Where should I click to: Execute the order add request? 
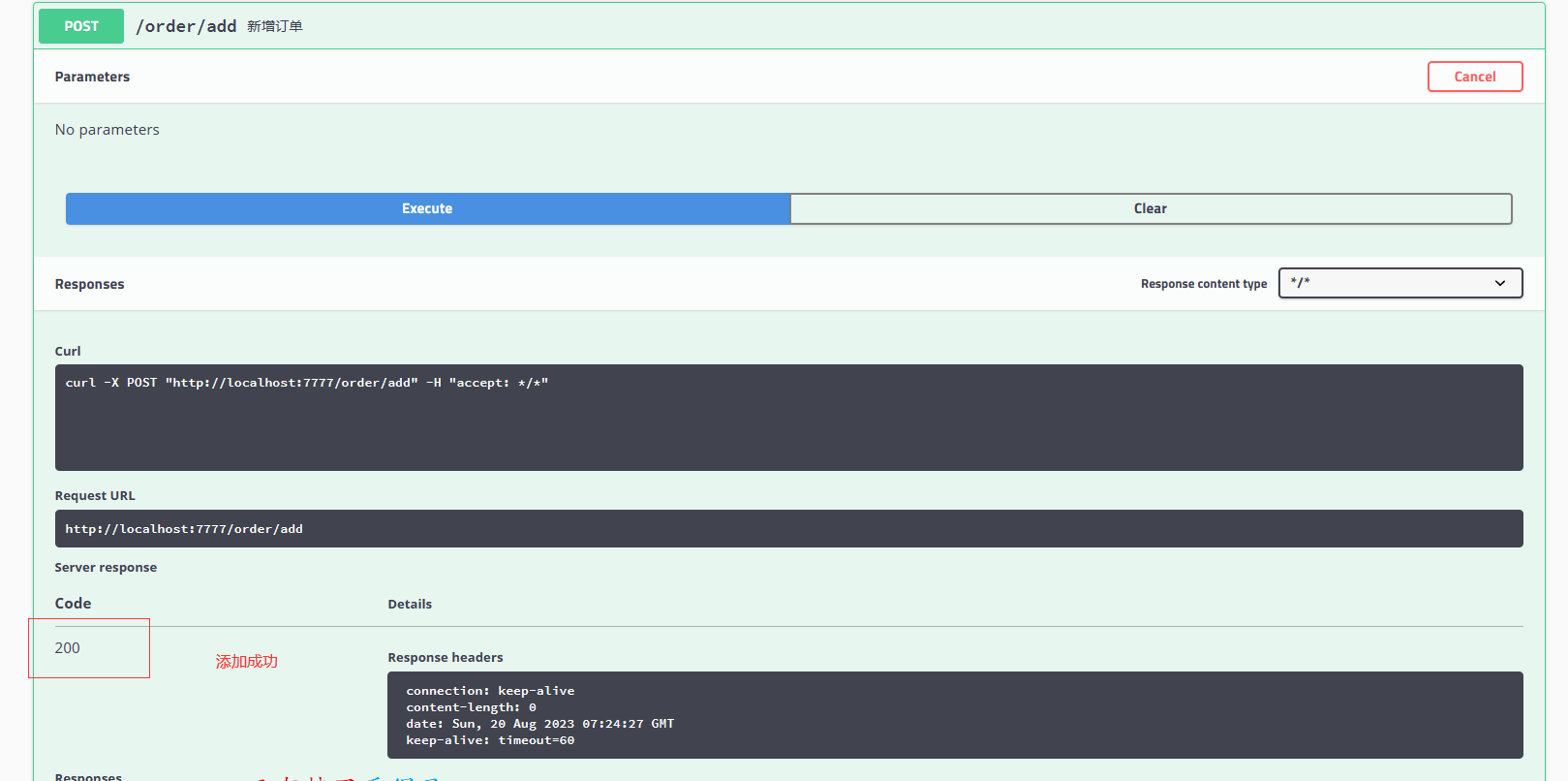(x=427, y=208)
